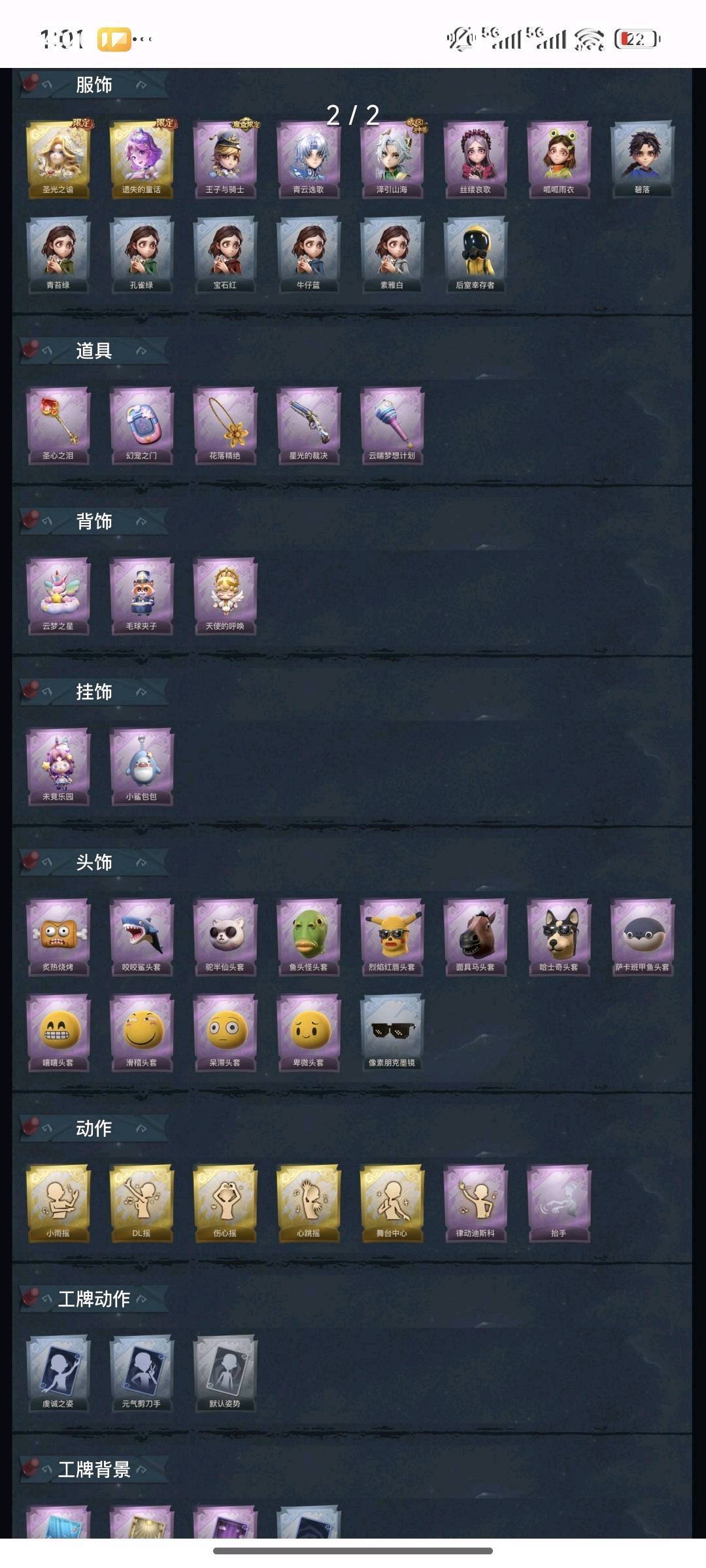Collapse the 道具 section header
This screenshot has height=1568, width=706.
[93, 351]
